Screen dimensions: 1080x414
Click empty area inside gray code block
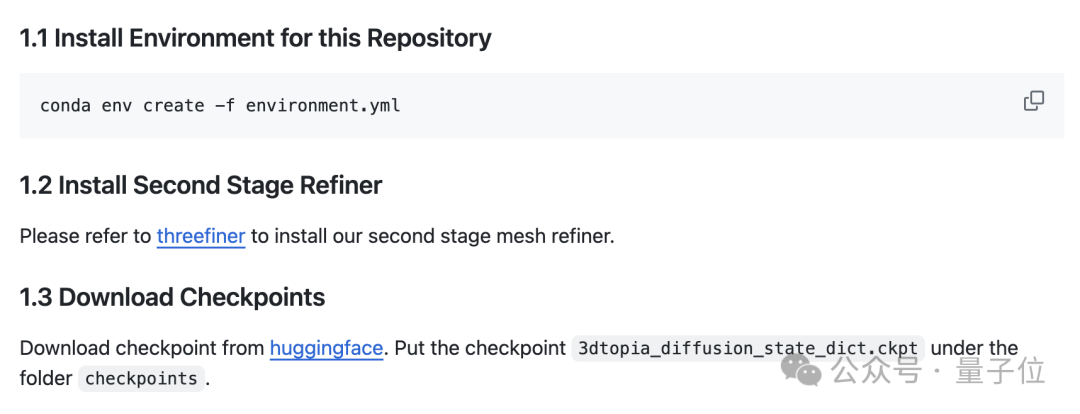tap(700, 105)
